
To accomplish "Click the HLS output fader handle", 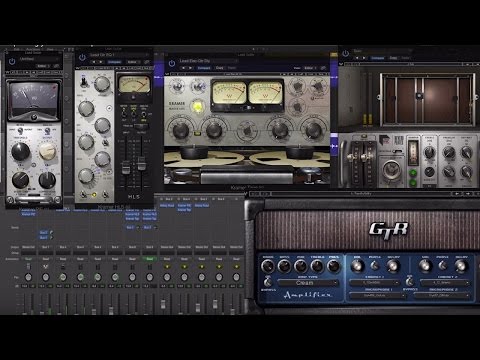I will pos(141,165).
